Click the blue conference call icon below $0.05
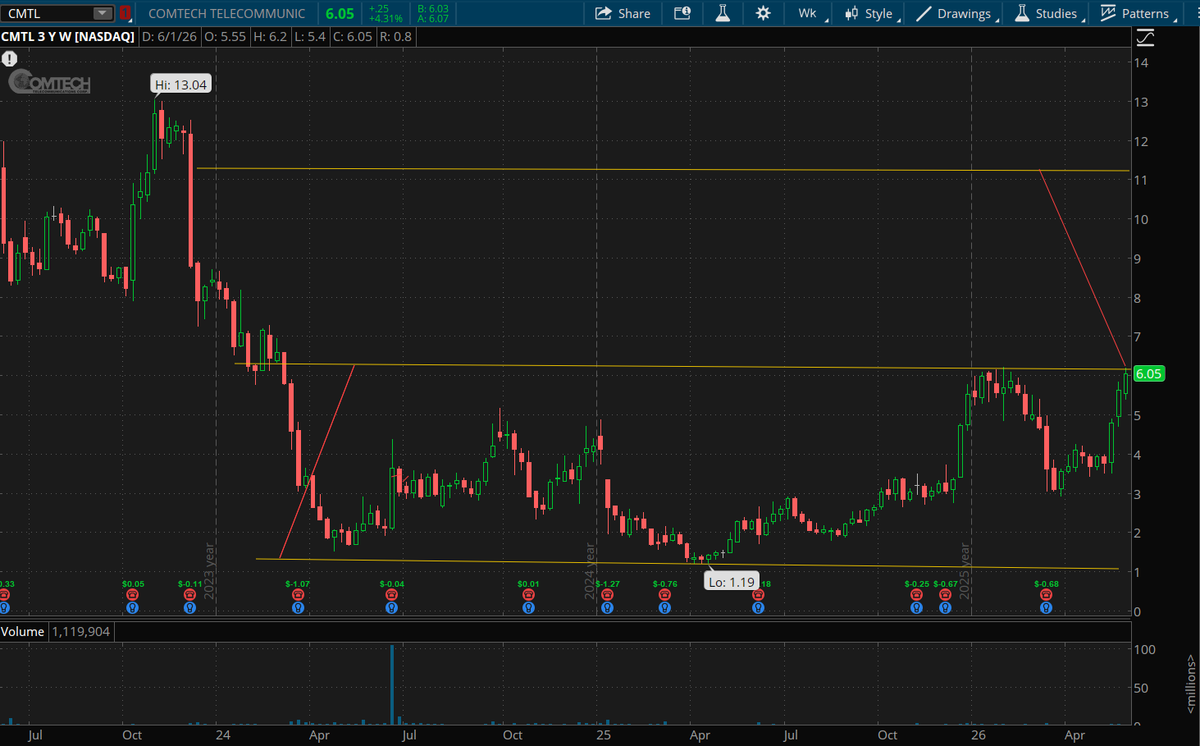This screenshot has width=1200, height=746. 132,607
